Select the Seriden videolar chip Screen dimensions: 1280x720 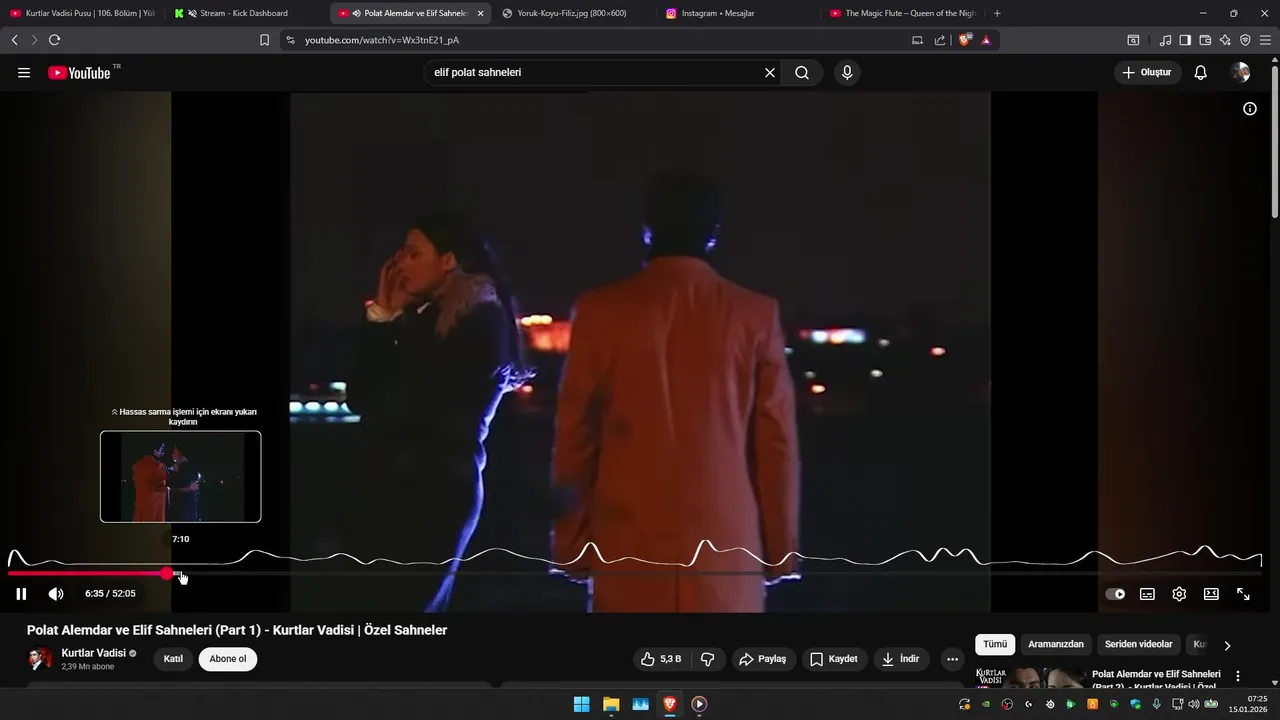[1138, 645]
